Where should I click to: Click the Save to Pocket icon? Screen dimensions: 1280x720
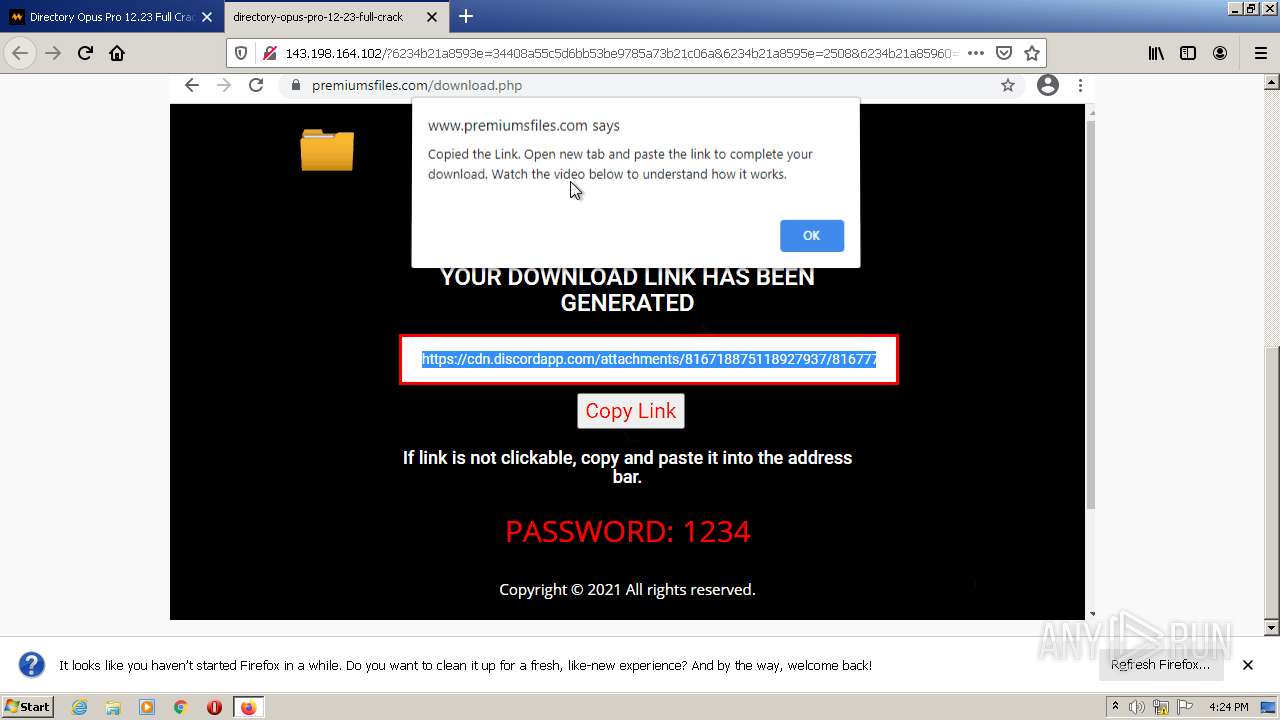pyautogui.click(x=1004, y=53)
